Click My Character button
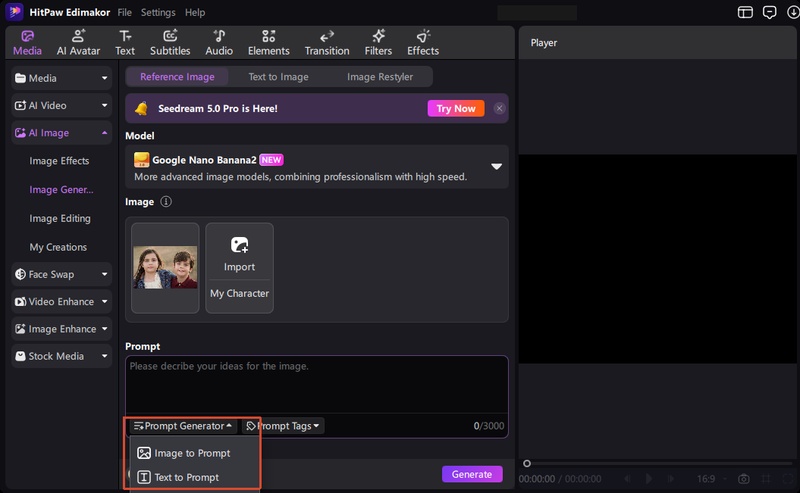 [x=239, y=293]
